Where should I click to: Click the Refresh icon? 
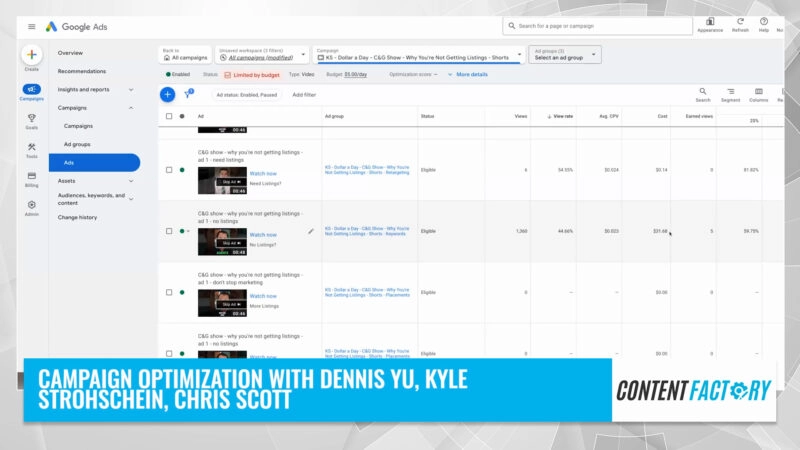click(740, 21)
